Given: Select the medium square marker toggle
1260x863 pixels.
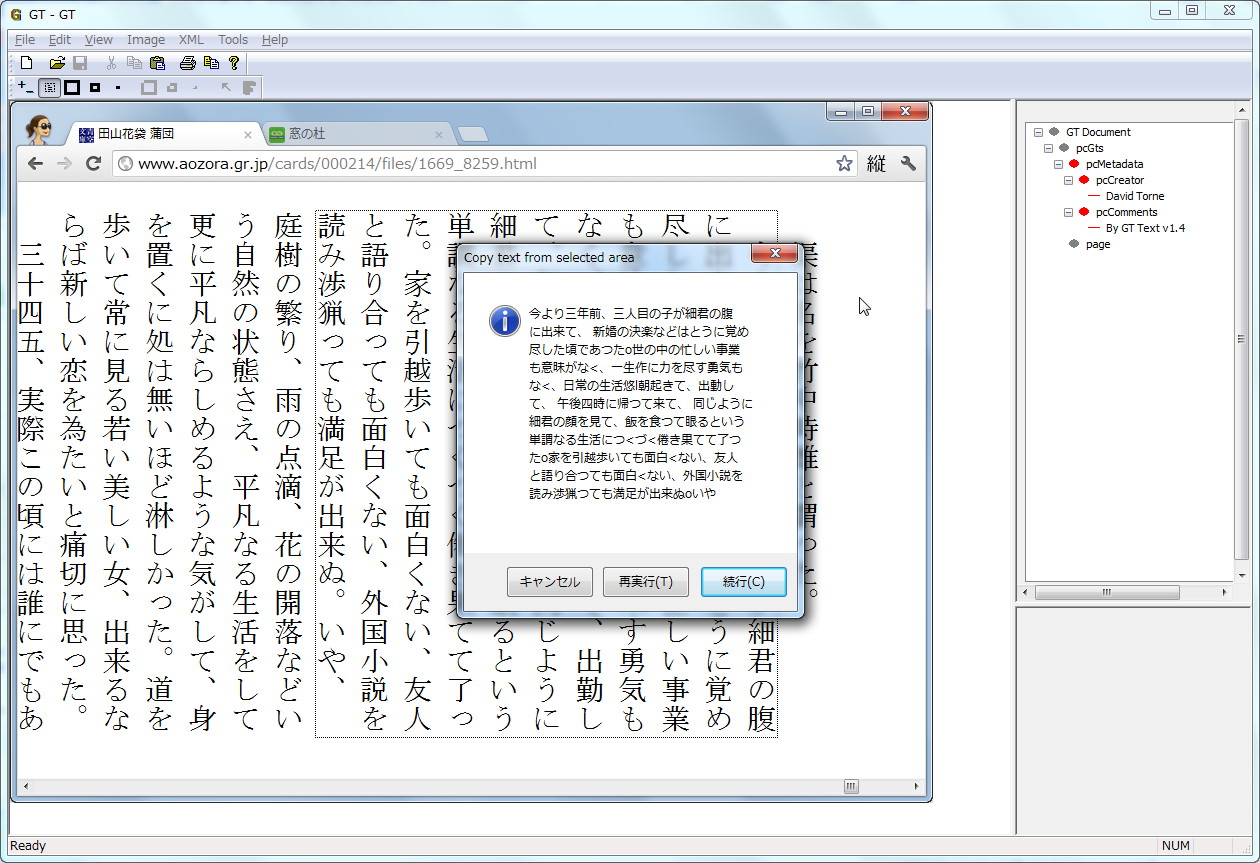Looking at the screenshot, I should coord(94,87).
